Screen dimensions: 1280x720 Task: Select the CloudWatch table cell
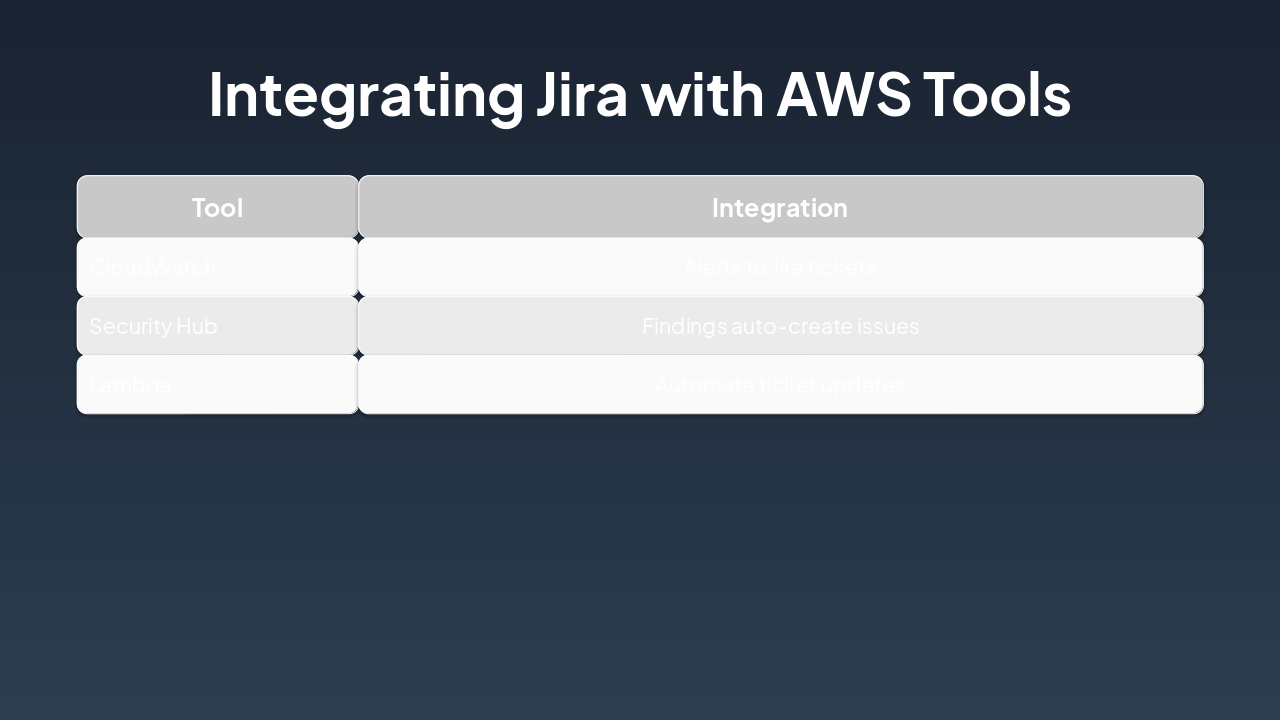[217, 267]
